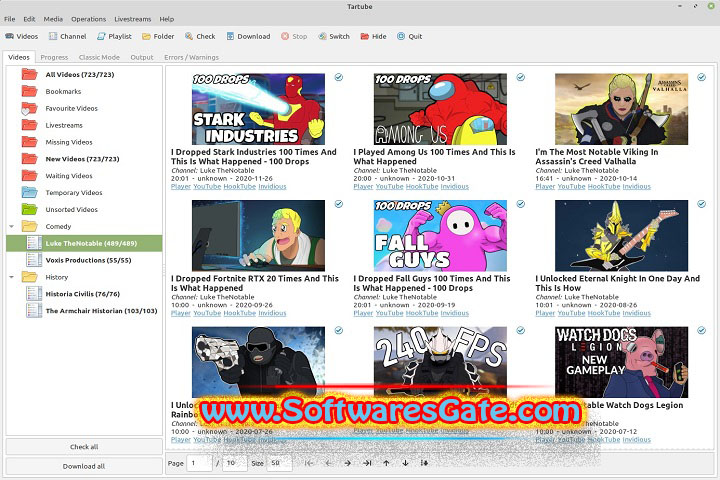Go to the next page arrow
This screenshot has width=720, height=480.
point(348,463)
